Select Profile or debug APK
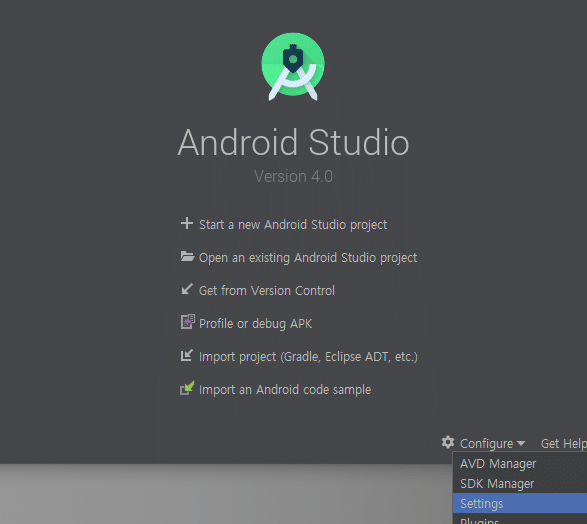This screenshot has width=587, height=524. 255,324
